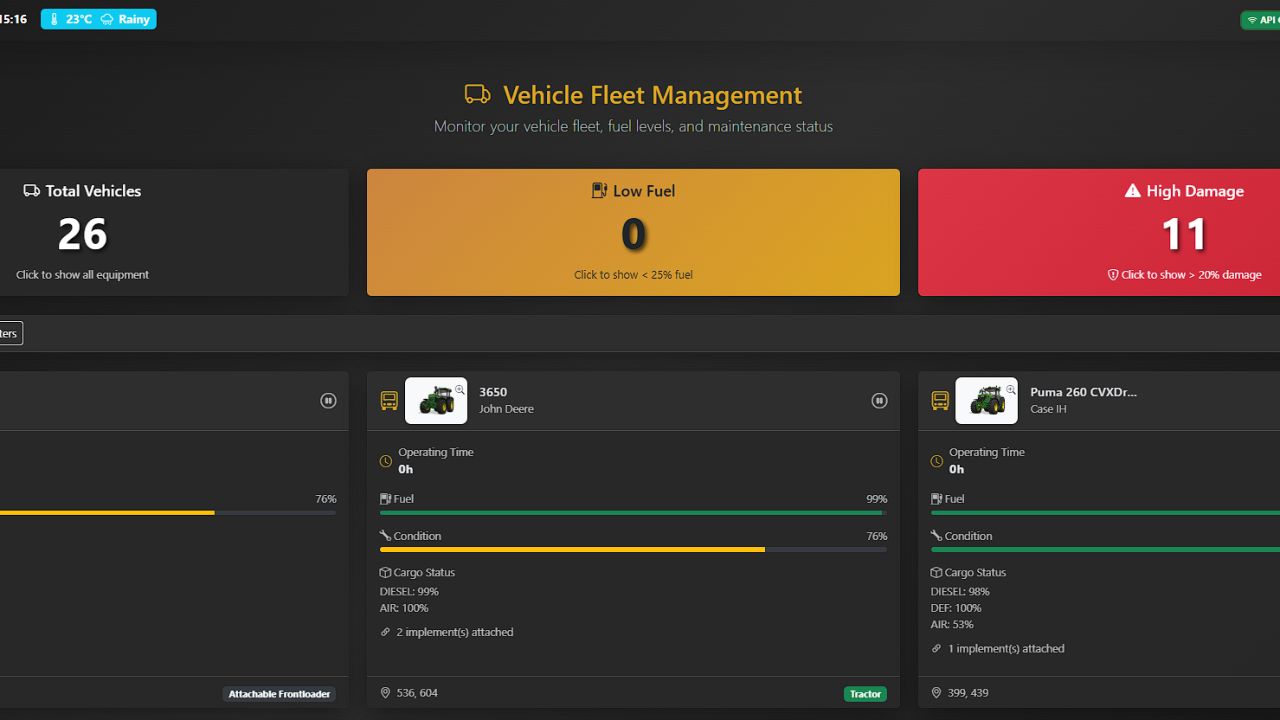Enlarge the Puma 260 tractor thumbnail
Screen dimensions: 1280x720
coord(986,401)
